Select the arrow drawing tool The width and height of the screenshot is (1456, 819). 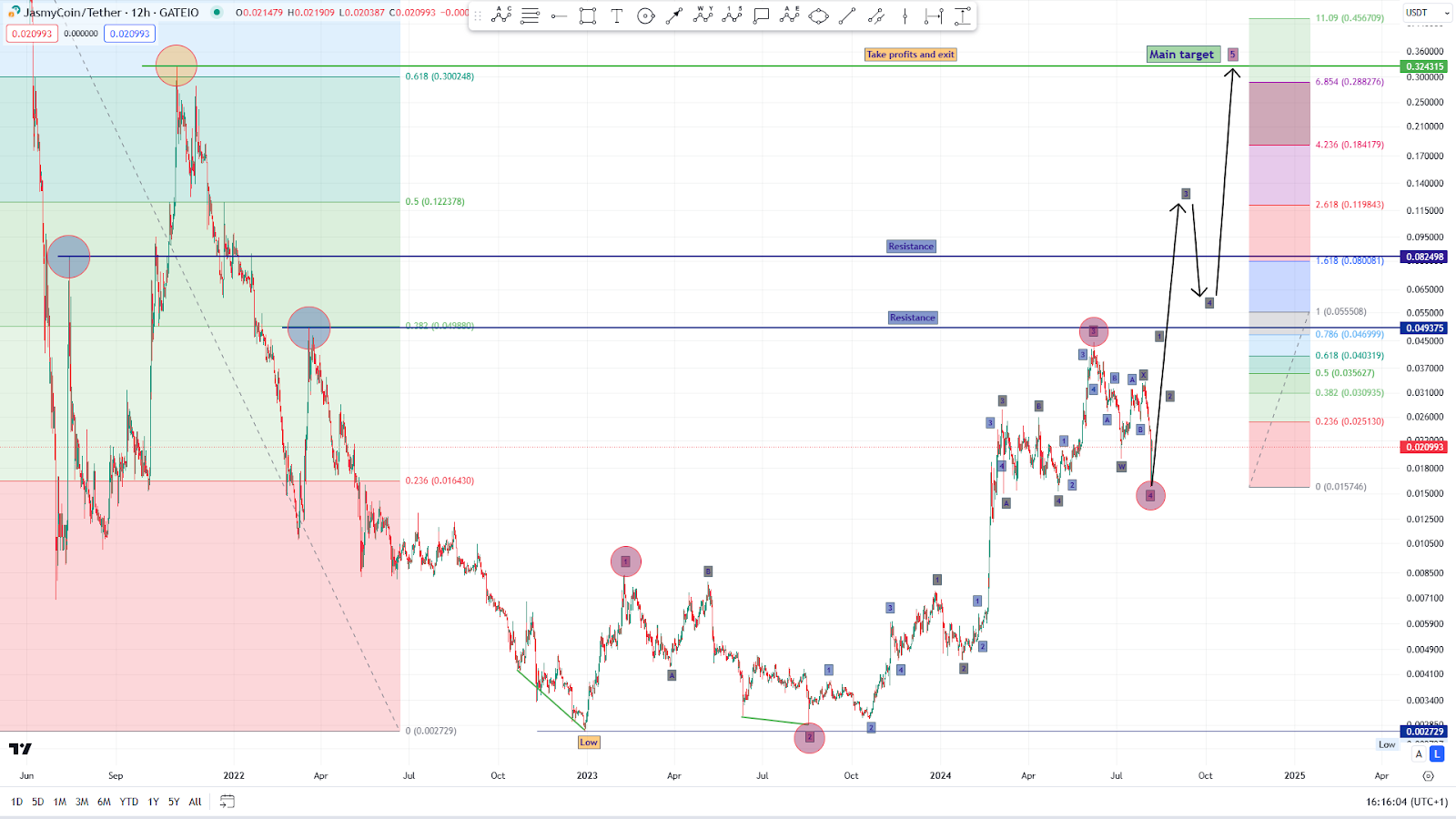tap(674, 15)
